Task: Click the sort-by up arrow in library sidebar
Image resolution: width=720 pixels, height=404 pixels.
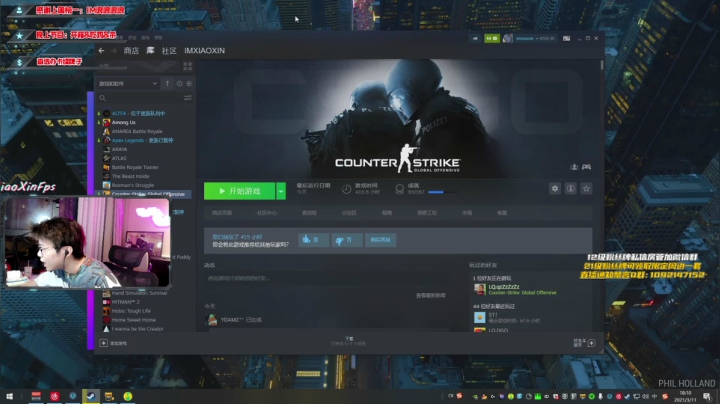Action: point(167,84)
